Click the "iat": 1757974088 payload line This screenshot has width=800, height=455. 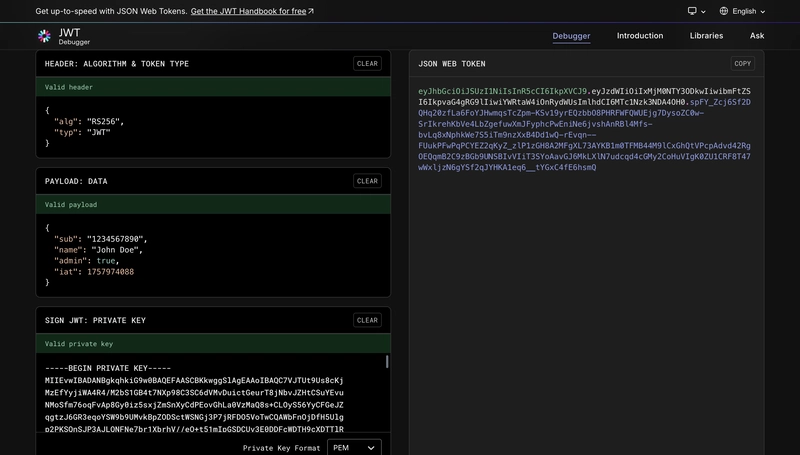[94, 272]
